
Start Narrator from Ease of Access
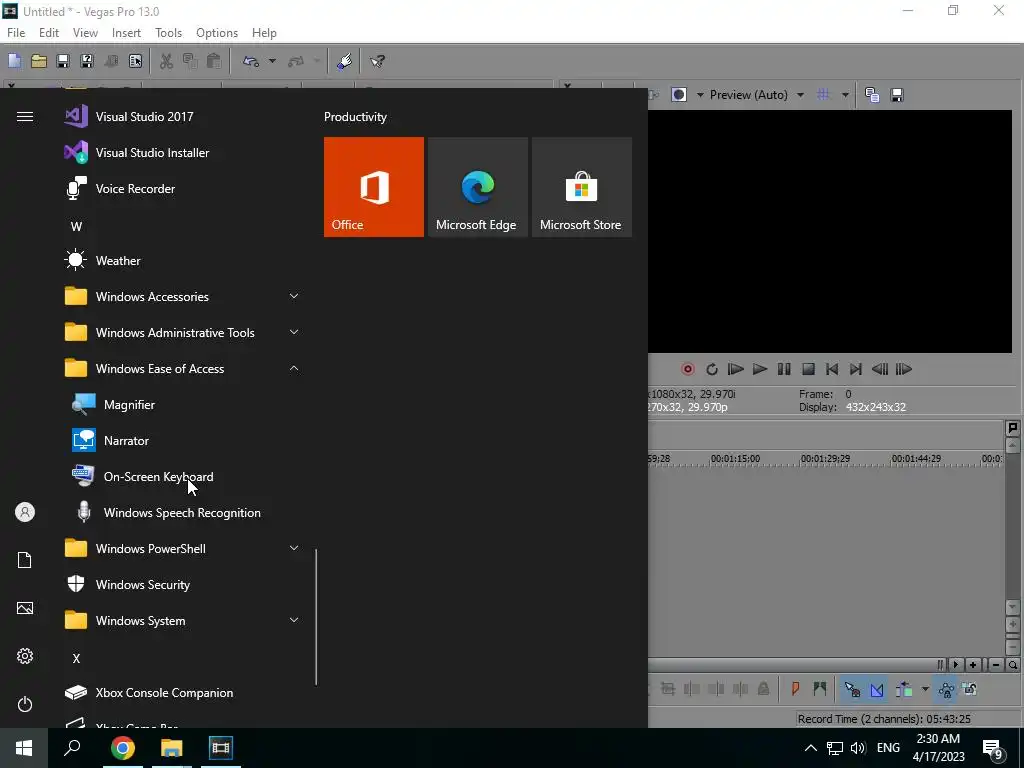click(x=183, y=441)
